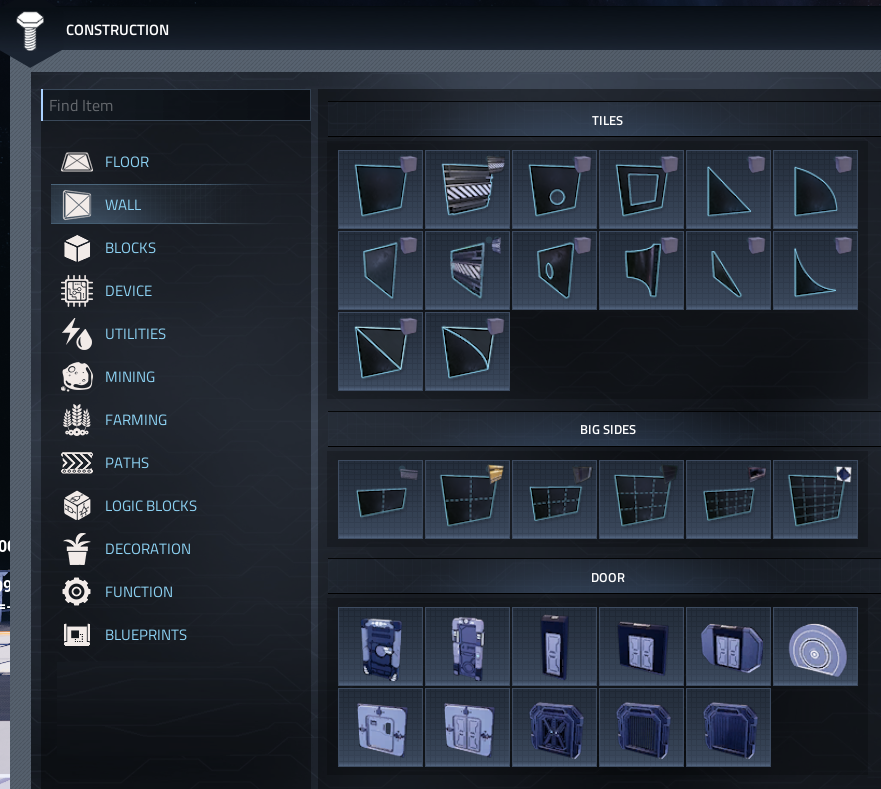881x789 pixels.
Task: Pick the light single hatch door in bottom row
Action: (380, 727)
